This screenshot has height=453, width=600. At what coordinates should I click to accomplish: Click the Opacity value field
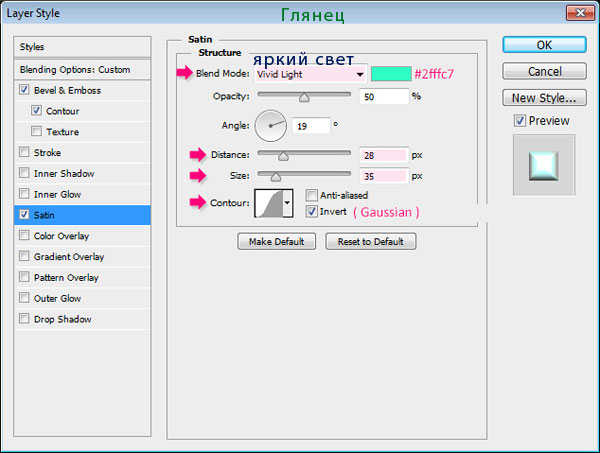point(384,96)
